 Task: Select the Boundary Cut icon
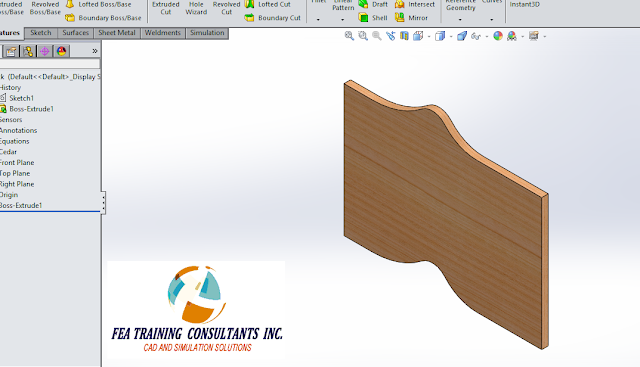[249, 18]
